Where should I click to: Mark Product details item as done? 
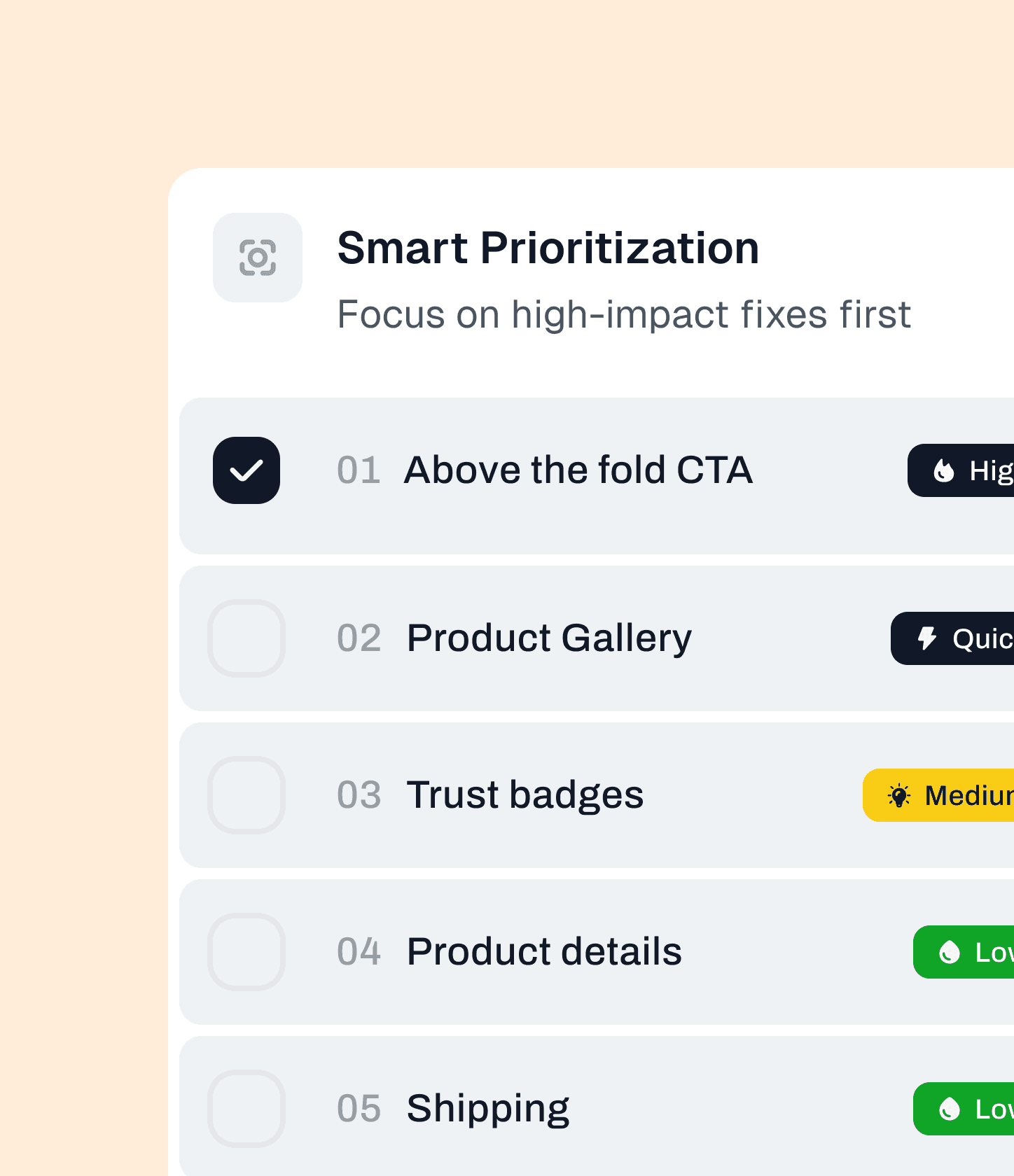coord(246,952)
